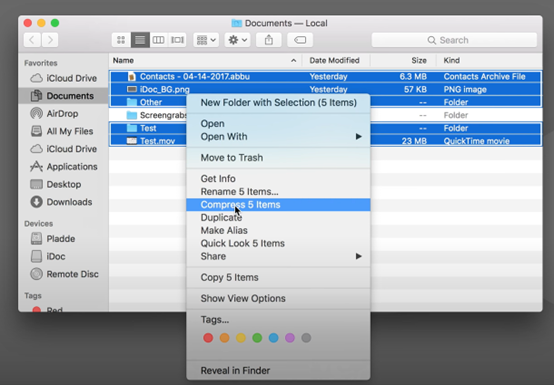Open Downloads in the sidebar
554x385 pixels.
[x=64, y=202]
